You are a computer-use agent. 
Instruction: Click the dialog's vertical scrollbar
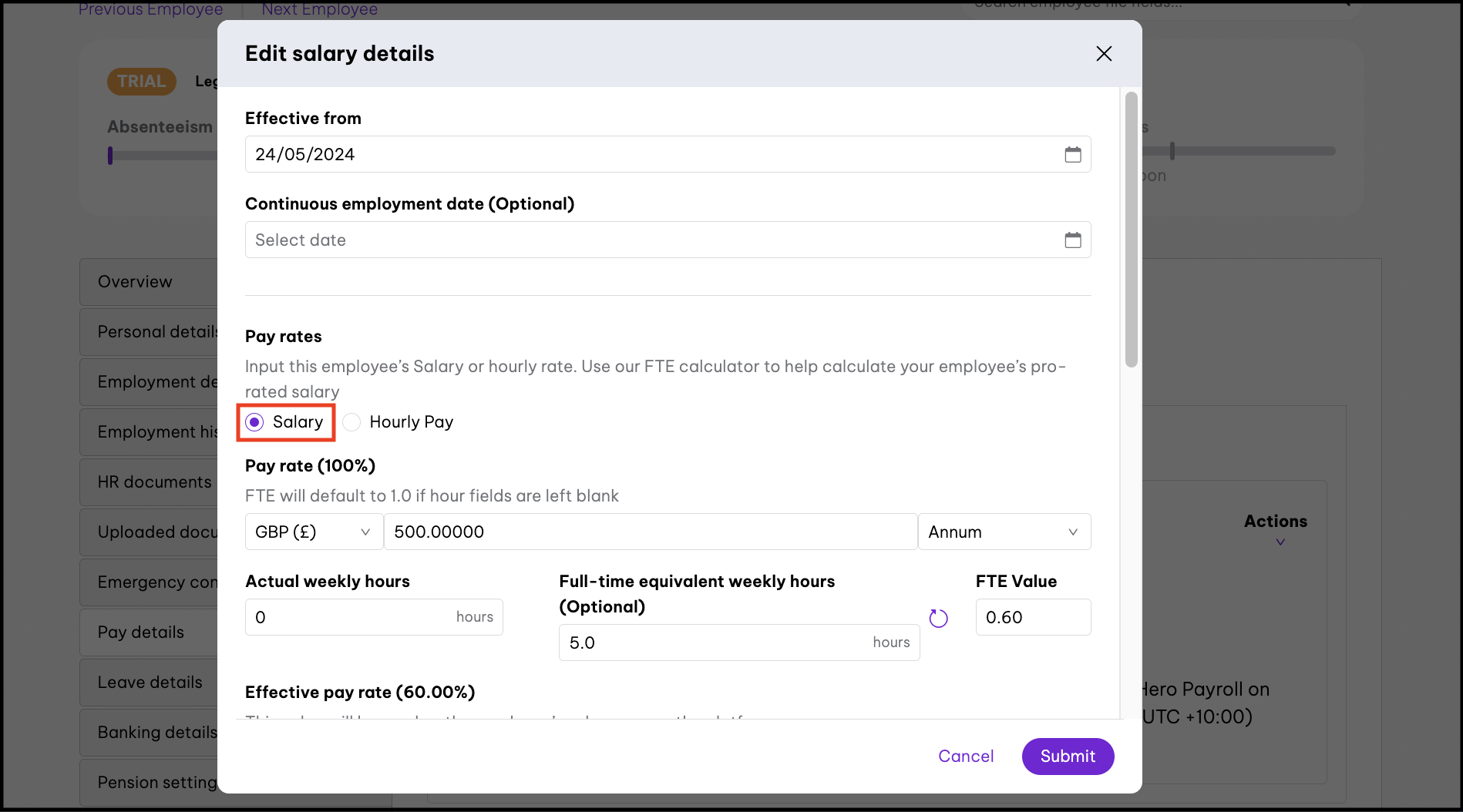(x=1131, y=230)
